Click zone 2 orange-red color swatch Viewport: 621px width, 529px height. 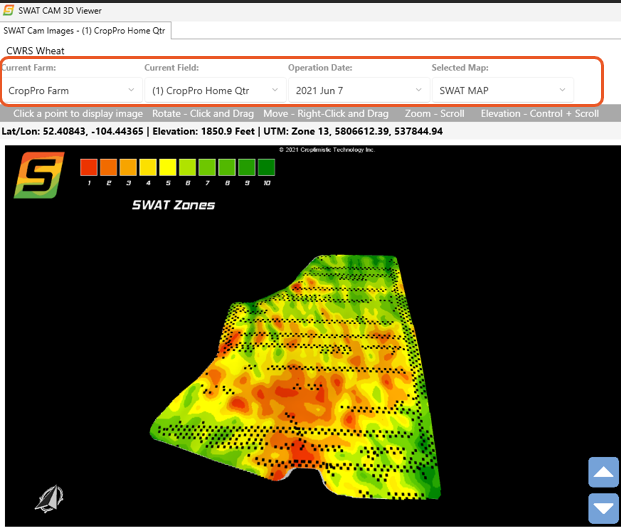[109, 167]
